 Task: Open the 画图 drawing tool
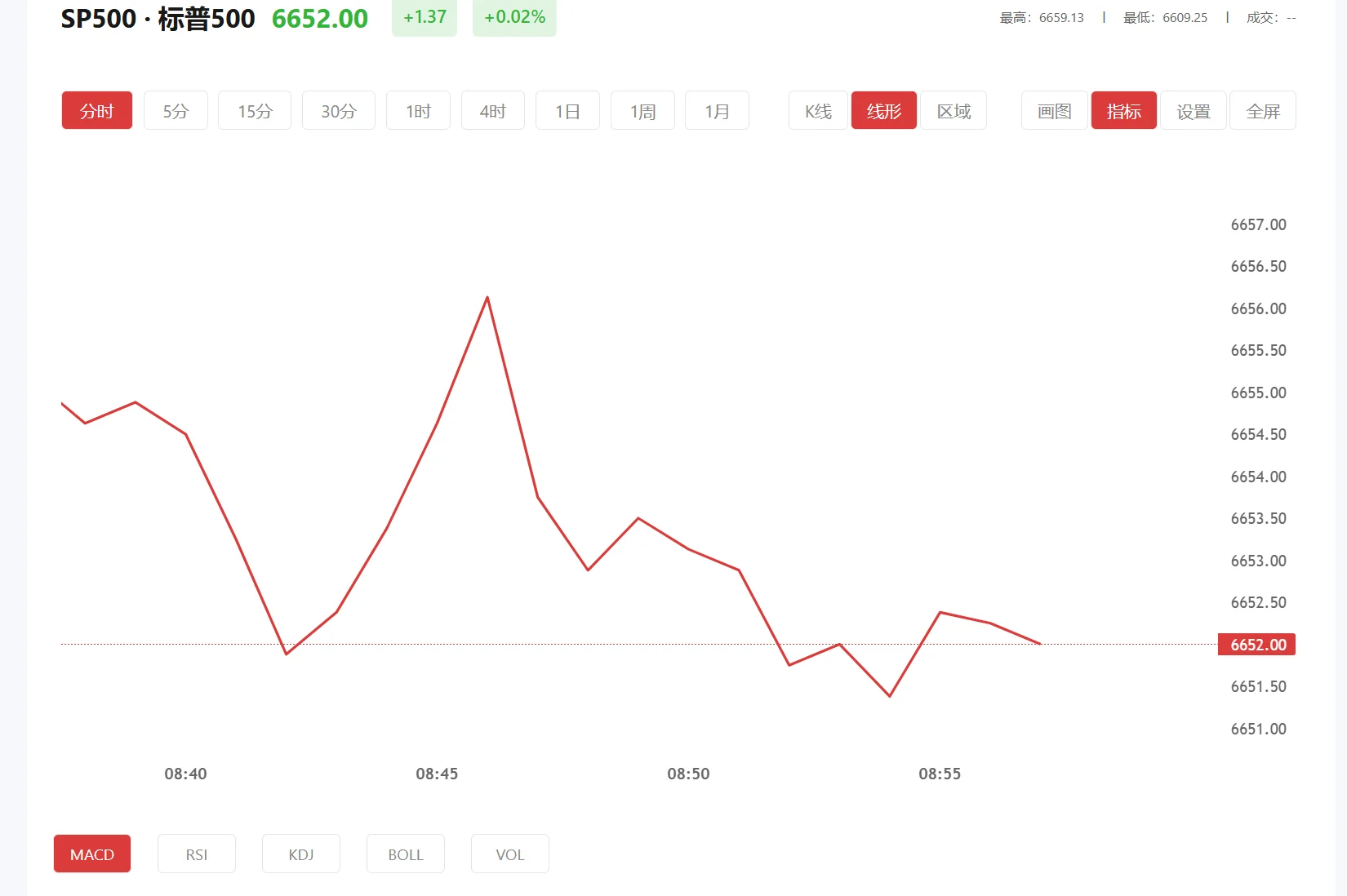(x=1053, y=110)
